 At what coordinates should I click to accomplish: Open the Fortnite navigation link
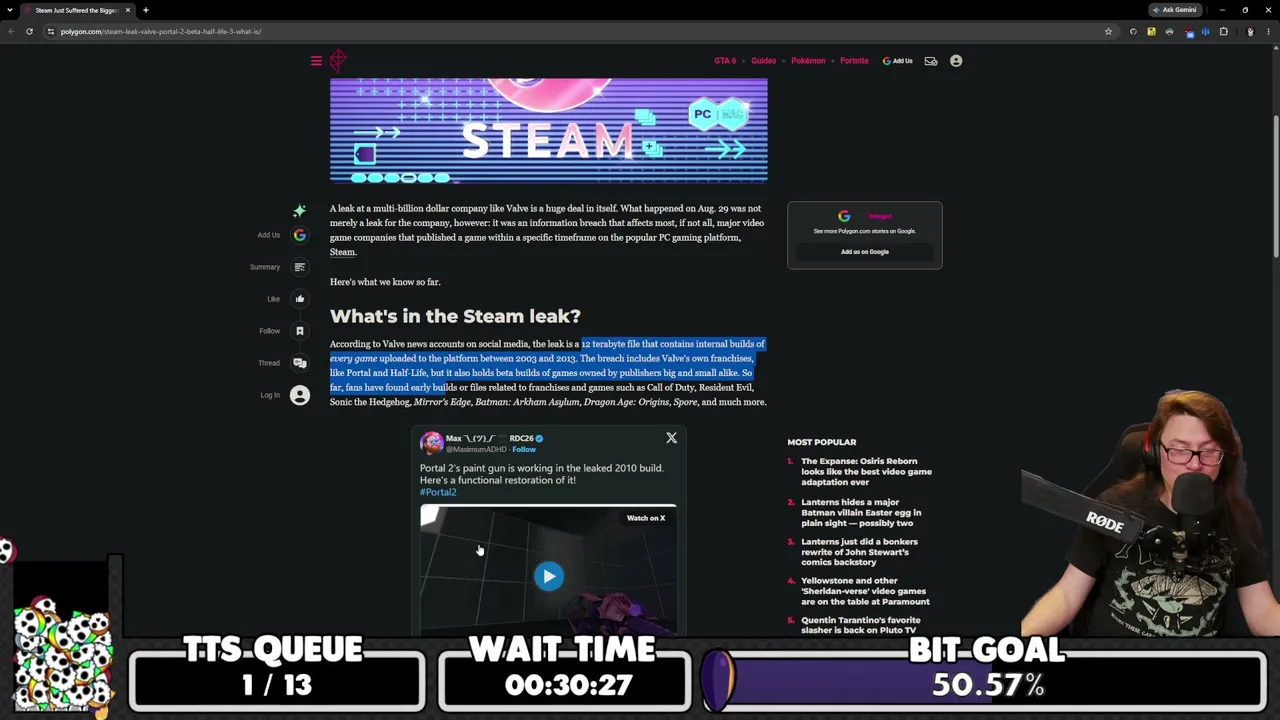tap(854, 61)
